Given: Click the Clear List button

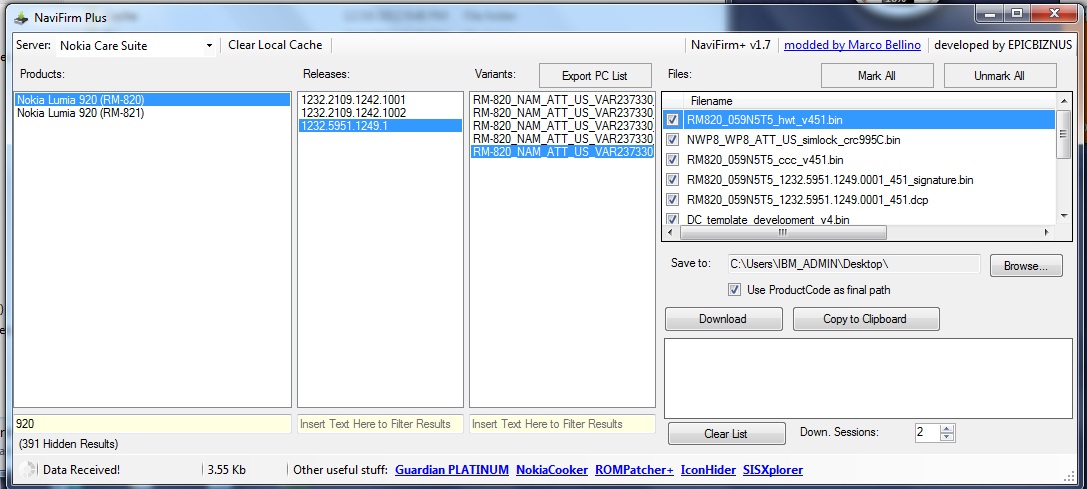Looking at the screenshot, I should point(726,434).
